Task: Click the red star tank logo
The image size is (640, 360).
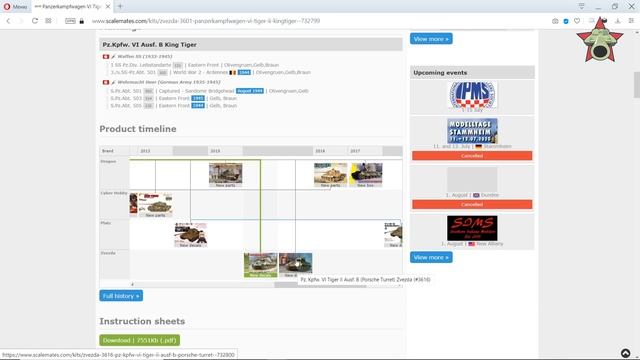Action: 600,40
